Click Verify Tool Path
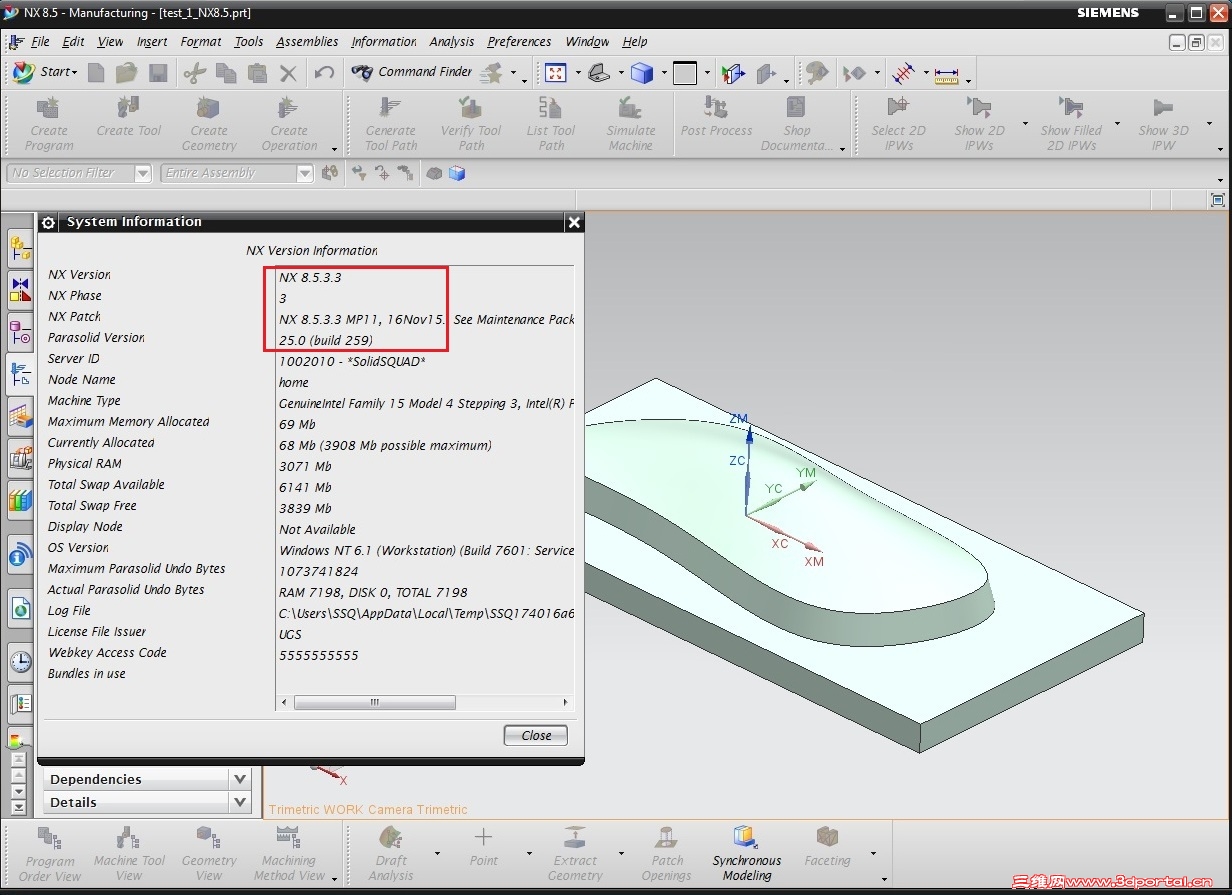 click(471, 123)
